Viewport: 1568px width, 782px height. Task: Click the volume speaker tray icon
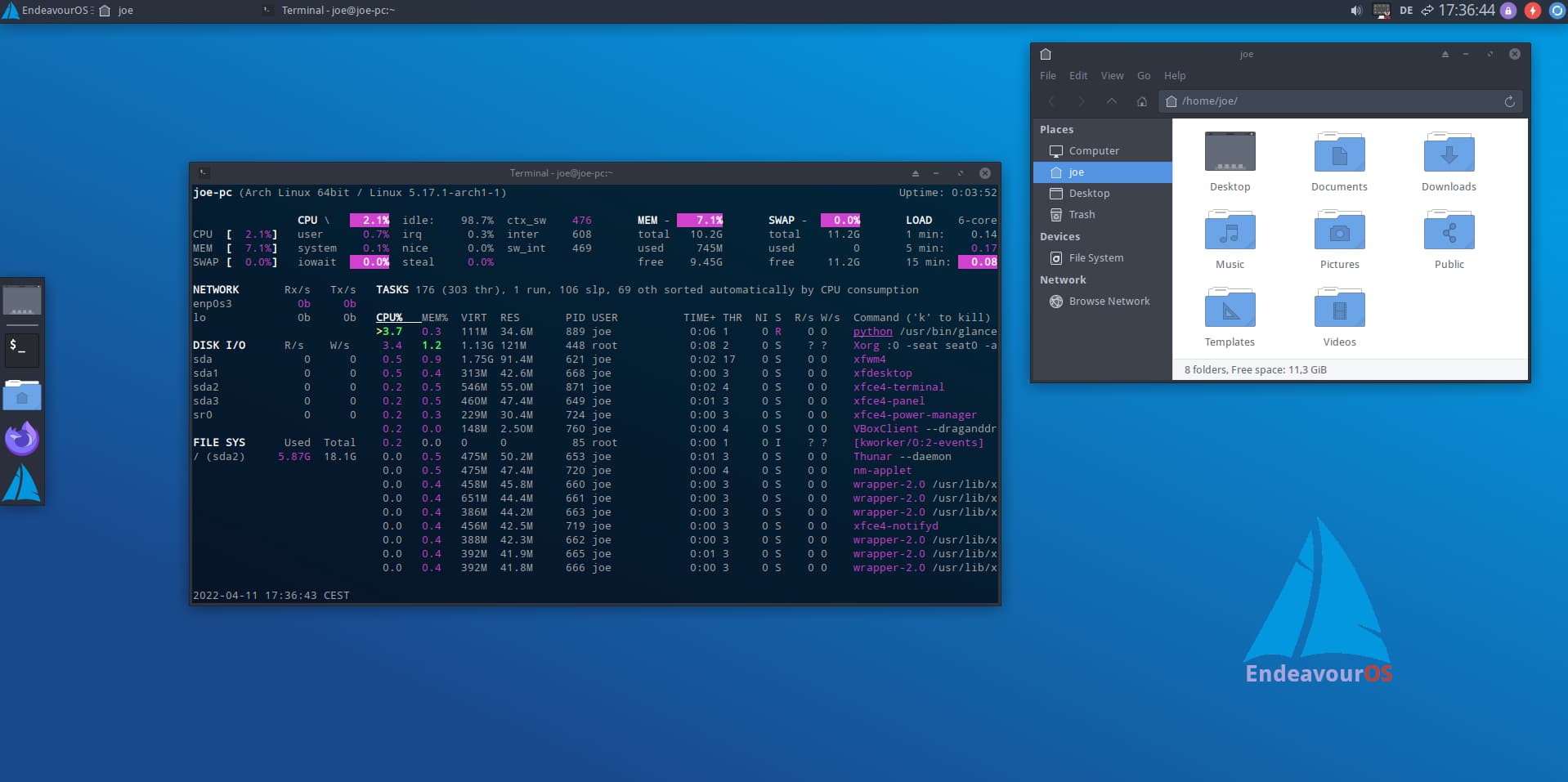pyautogui.click(x=1356, y=11)
